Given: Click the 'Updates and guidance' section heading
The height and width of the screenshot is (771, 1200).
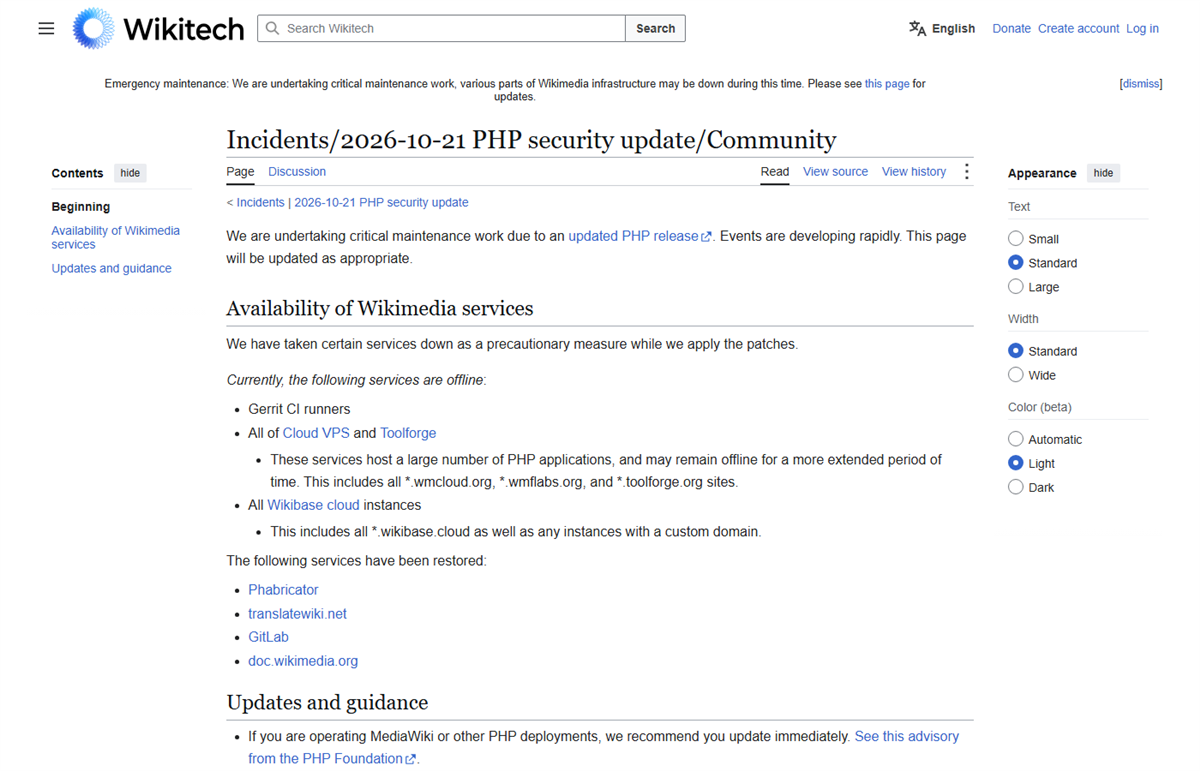Looking at the screenshot, I should (x=327, y=702).
